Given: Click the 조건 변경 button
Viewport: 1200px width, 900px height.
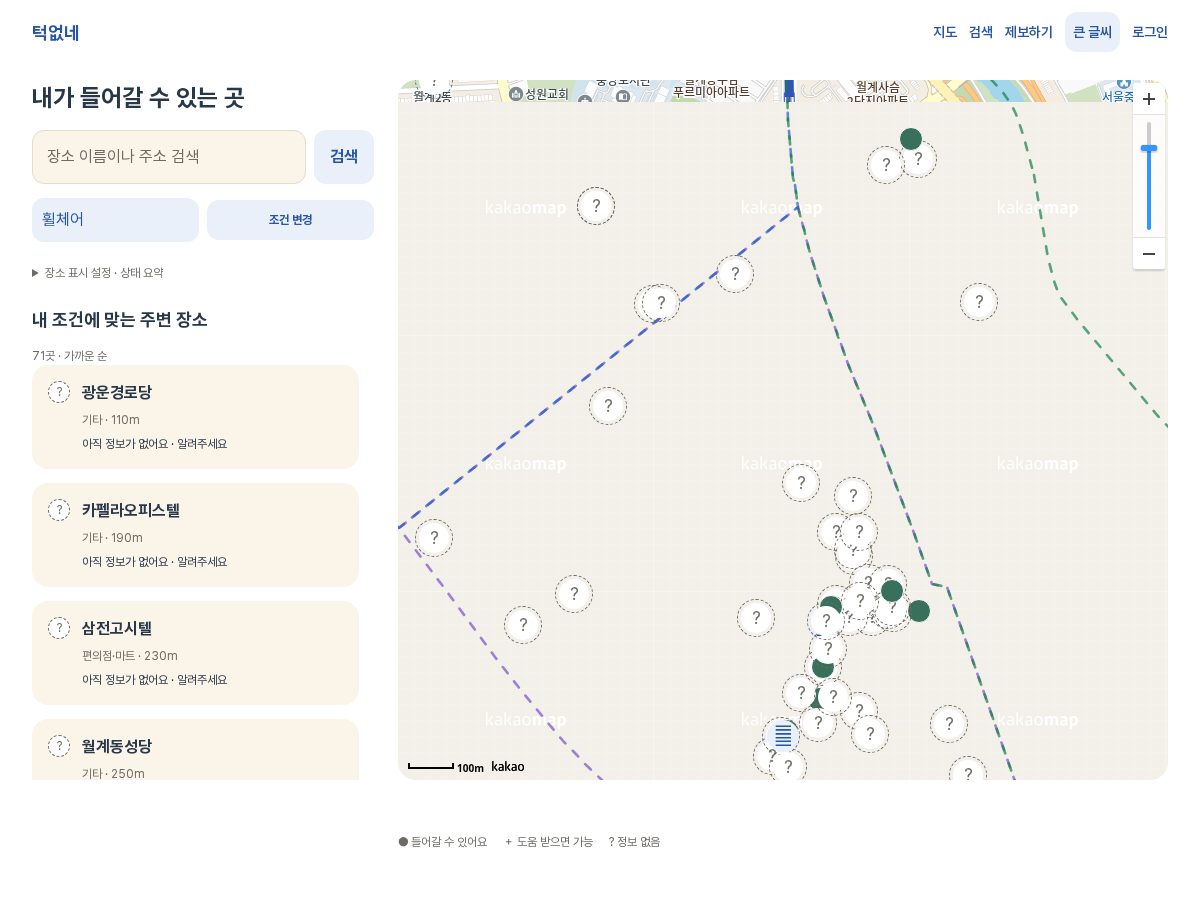Looking at the screenshot, I should click(x=290, y=220).
